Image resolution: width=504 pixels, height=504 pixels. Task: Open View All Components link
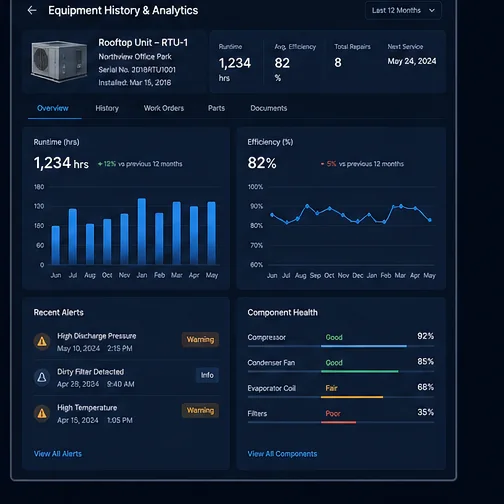pos(282,454)
